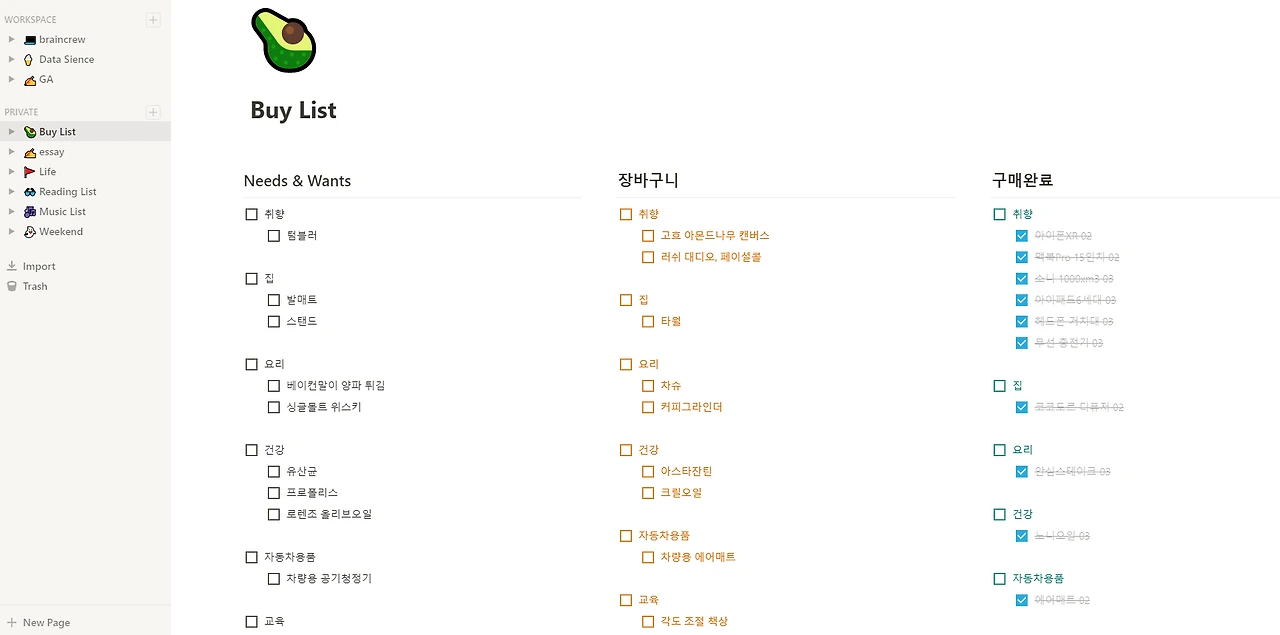
Task: Expand the braincrew page tree
Action: coord(11,39)
